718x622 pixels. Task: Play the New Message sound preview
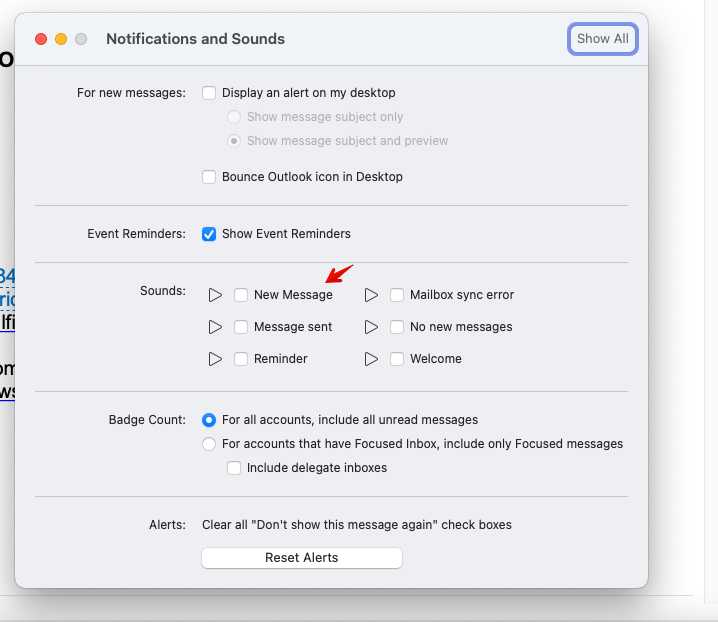215,295
